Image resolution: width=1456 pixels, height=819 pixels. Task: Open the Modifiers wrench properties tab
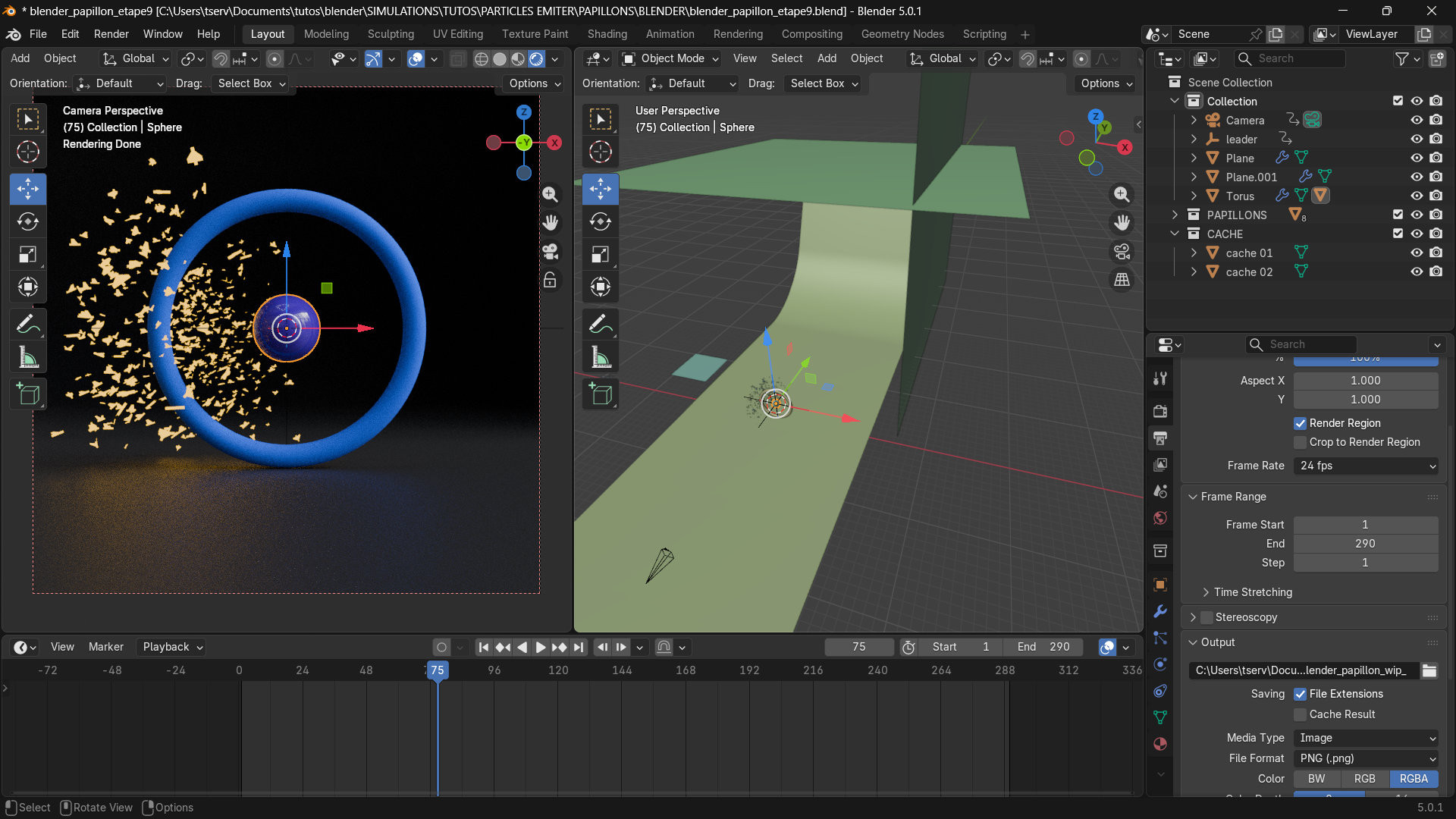1159,611
